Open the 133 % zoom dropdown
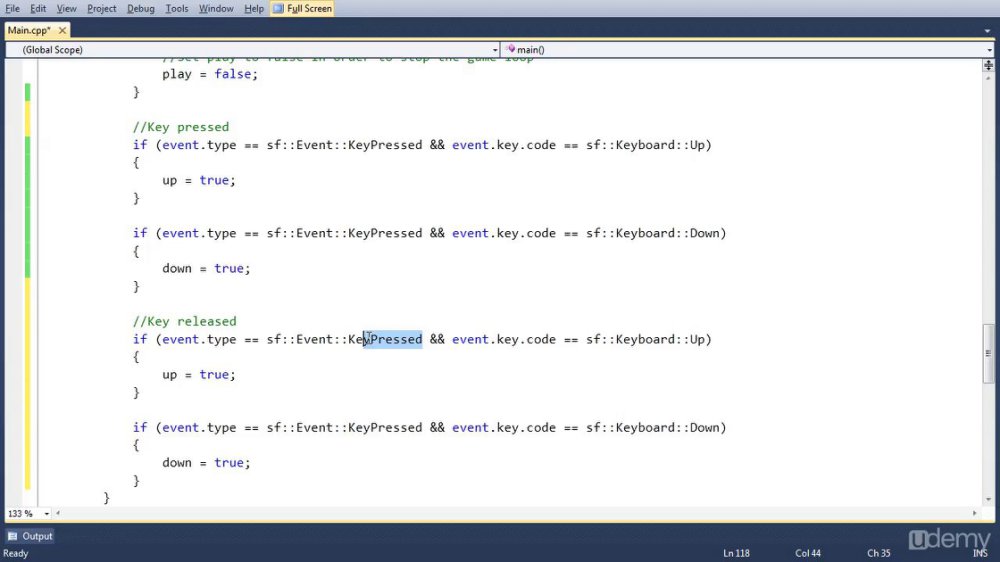 click(47, 514)
